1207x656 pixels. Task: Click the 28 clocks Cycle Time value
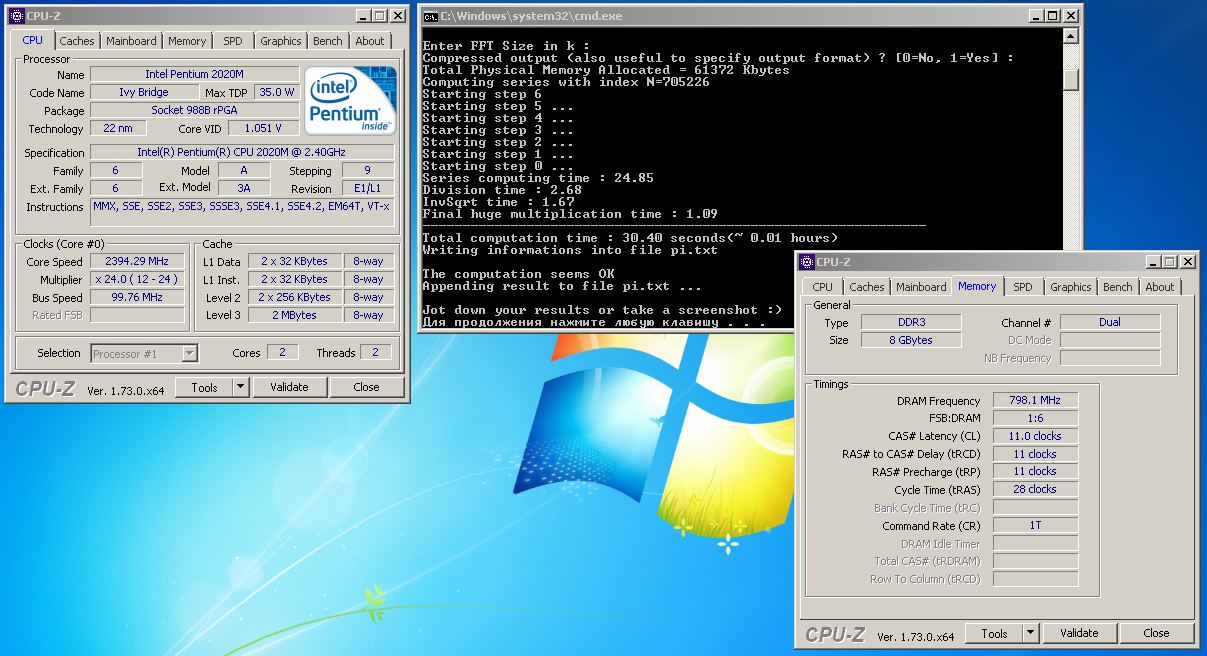(1035, 489)
